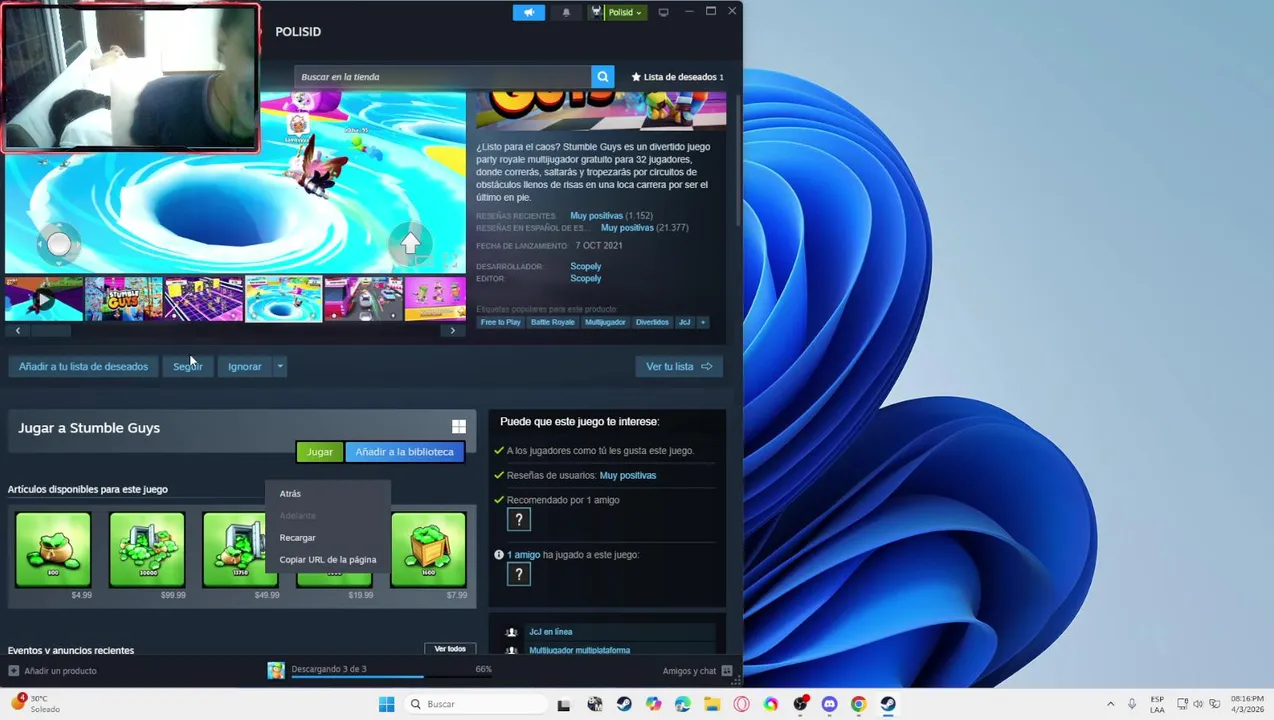Select the Stumble Guys logo thumbnail

(x=123, y=299)
